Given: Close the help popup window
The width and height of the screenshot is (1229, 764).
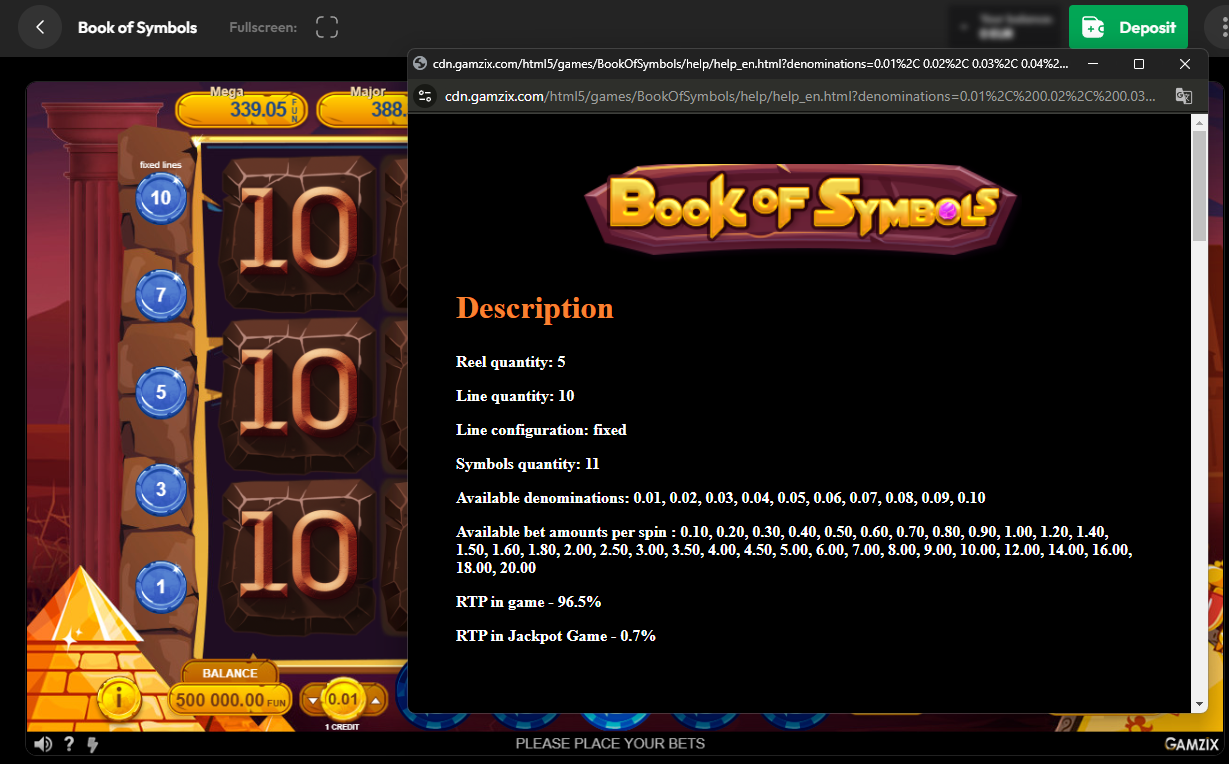Looking at the screenshot, I should [1185, 63].
